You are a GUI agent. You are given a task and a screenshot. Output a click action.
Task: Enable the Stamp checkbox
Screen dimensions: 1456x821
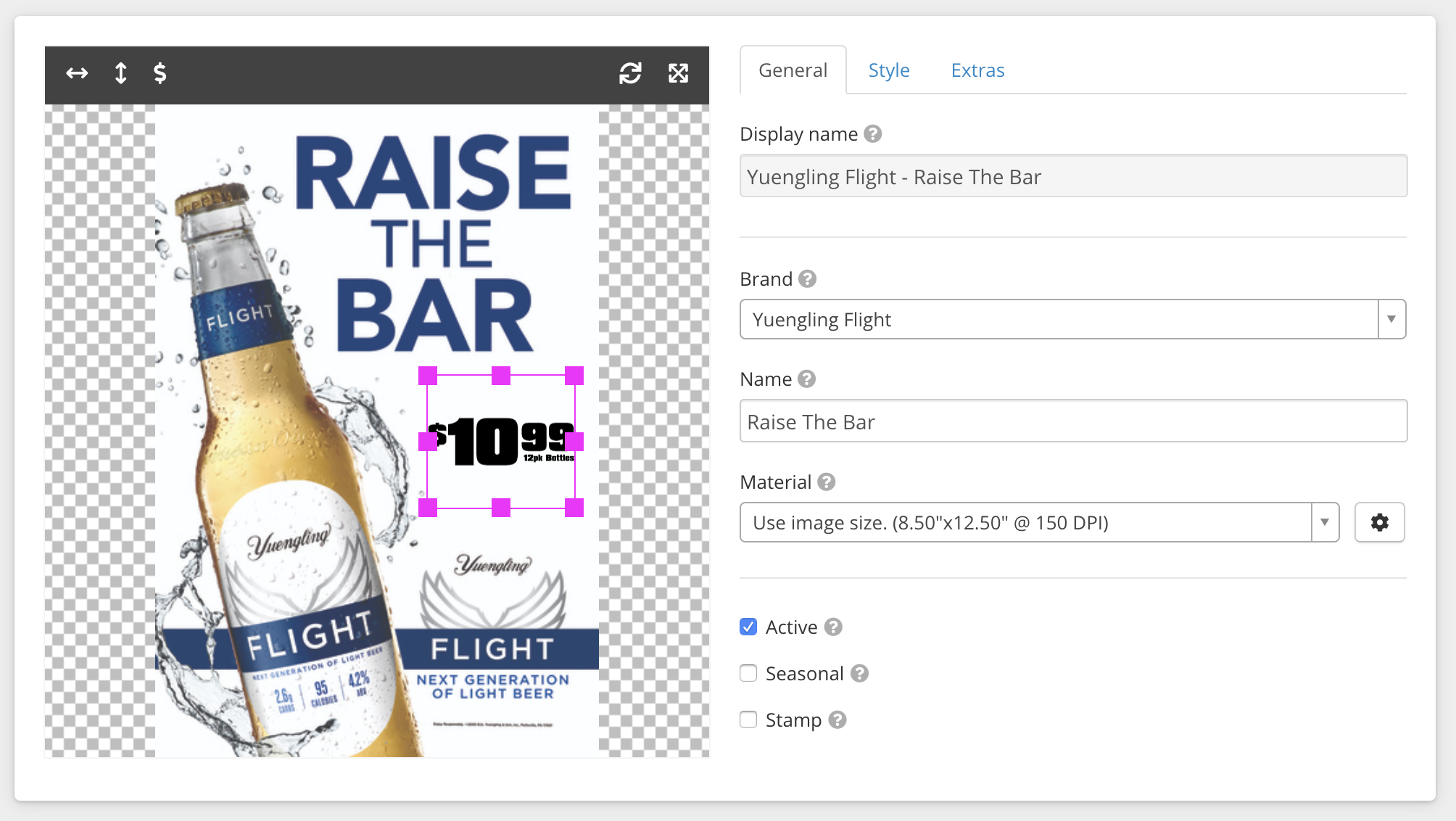[748, 719]
